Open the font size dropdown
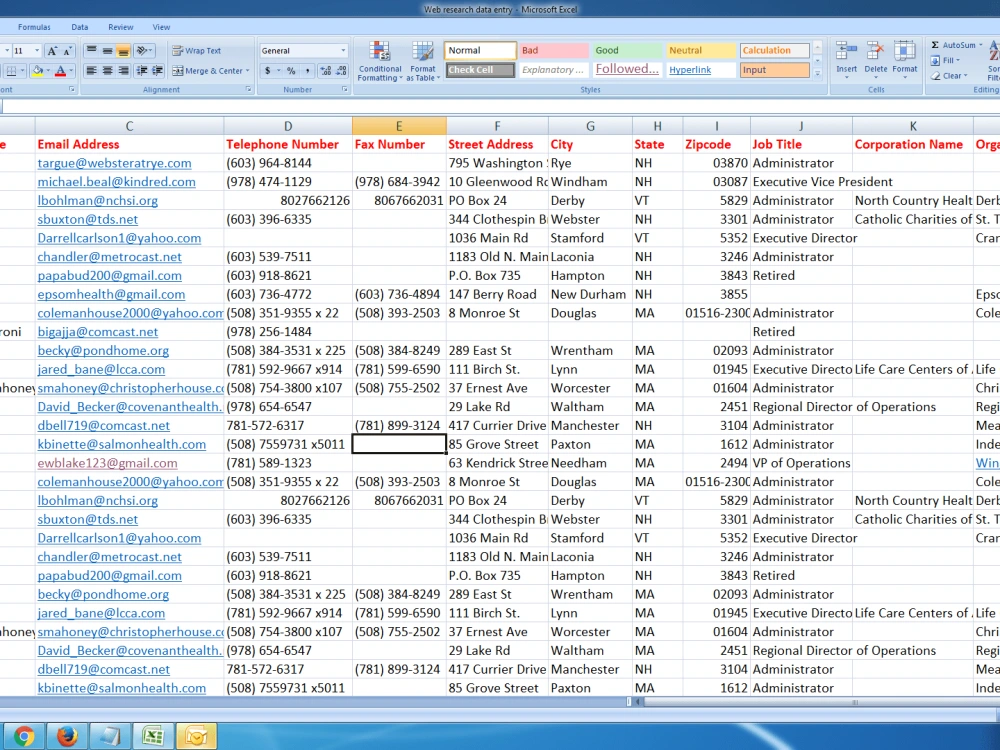This screenshot has width=1000, height=750. point(36,50)
